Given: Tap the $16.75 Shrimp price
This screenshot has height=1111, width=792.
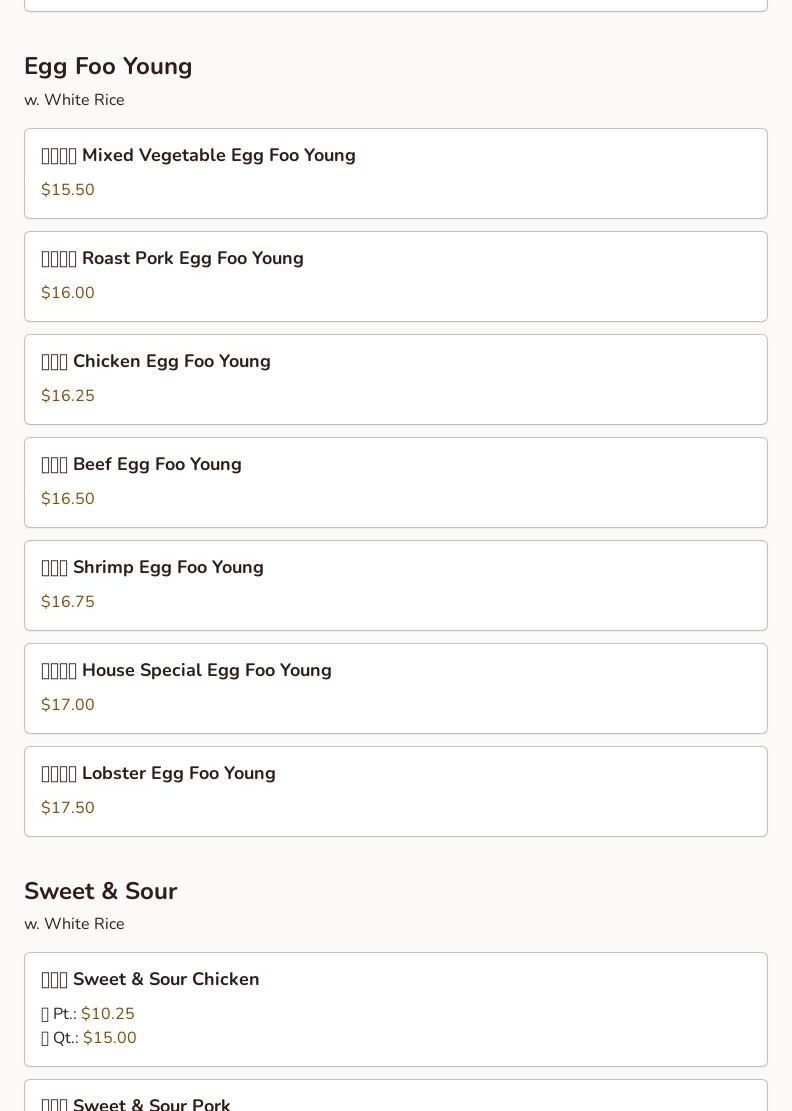Looking at the screenshot, I should 68,602.
